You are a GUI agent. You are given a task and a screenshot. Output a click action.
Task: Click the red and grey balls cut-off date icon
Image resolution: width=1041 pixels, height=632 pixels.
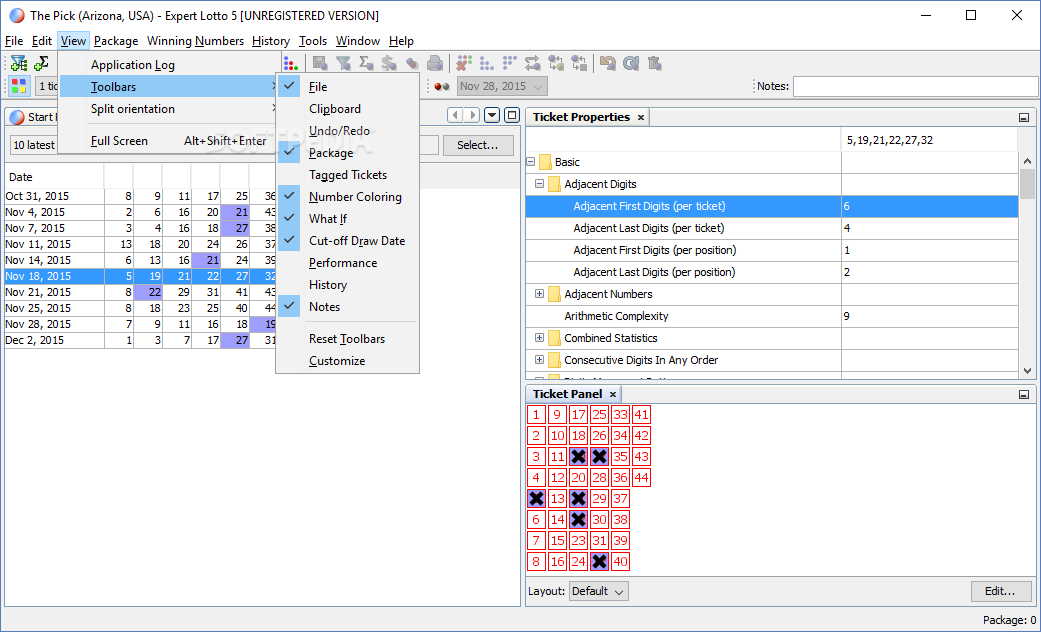(x=442, y=86)
